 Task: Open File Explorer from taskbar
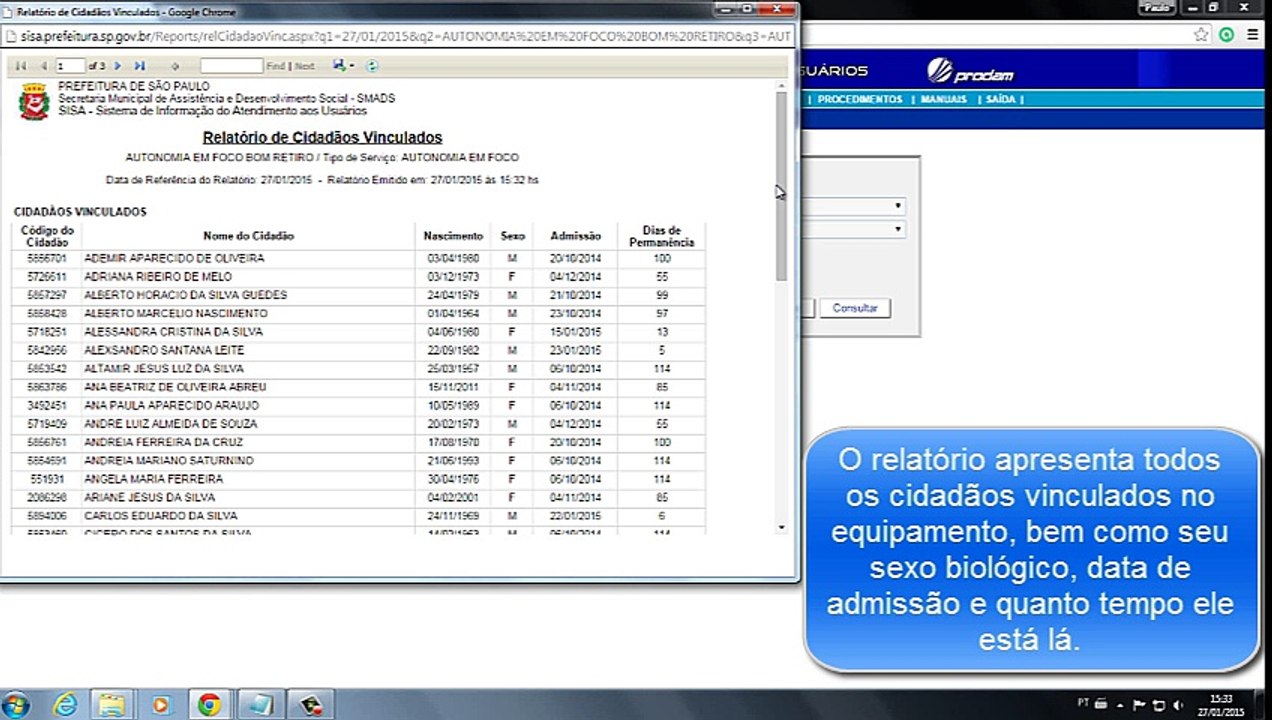(x=113, y=704)
